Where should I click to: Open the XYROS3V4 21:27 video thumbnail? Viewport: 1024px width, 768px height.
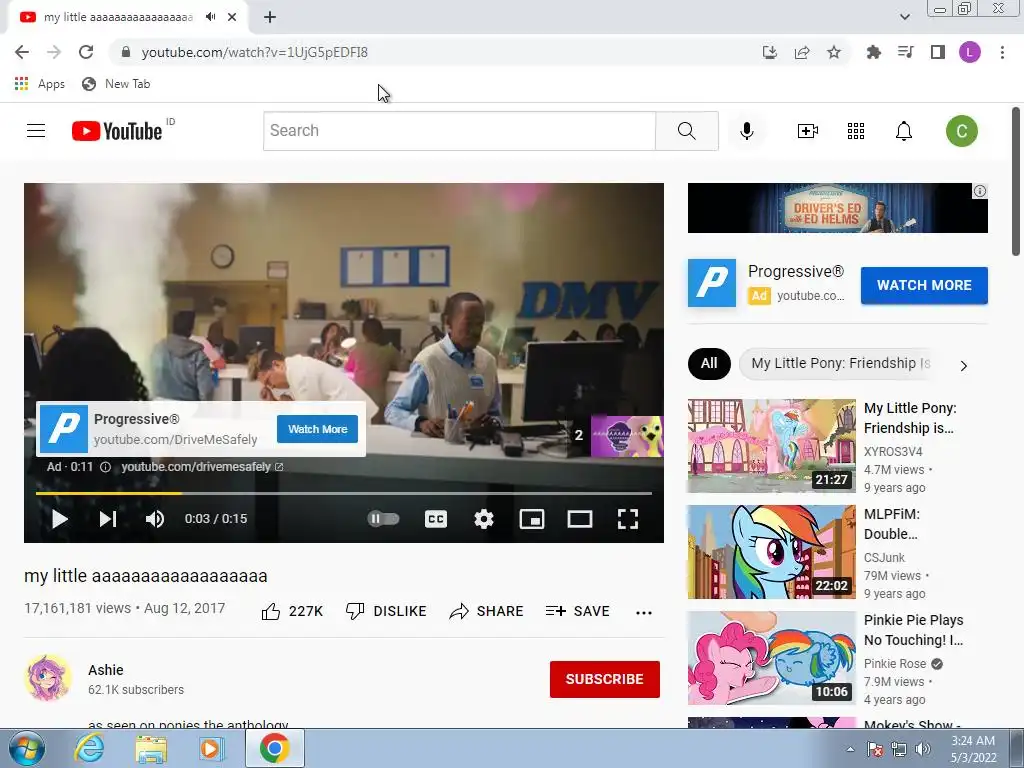click(x=771, y=446)
